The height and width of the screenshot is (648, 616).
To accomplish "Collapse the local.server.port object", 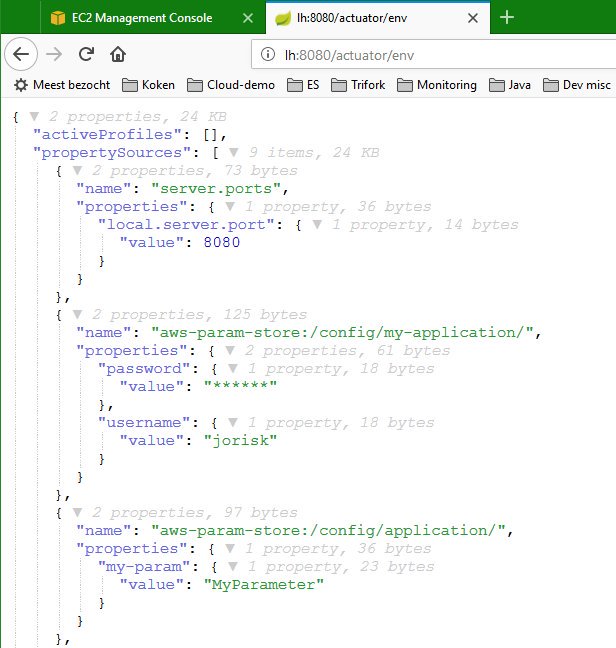I will 317,225.
